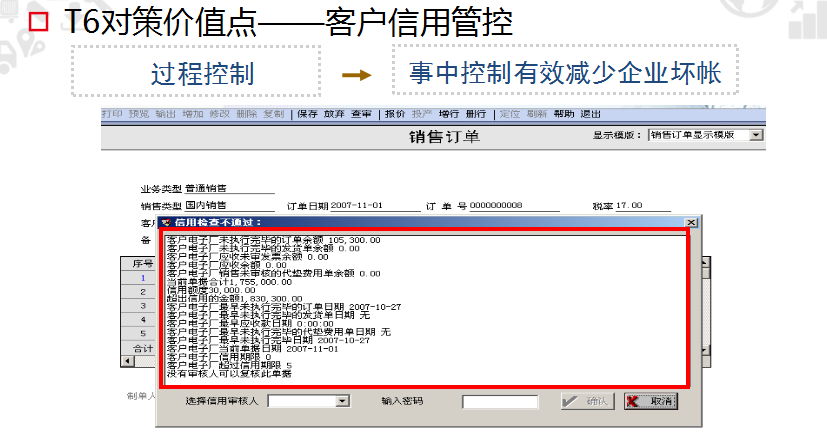827x447 pixels.
Task: Click the 修改 modify toolbar item
Action: pos(219,114)
